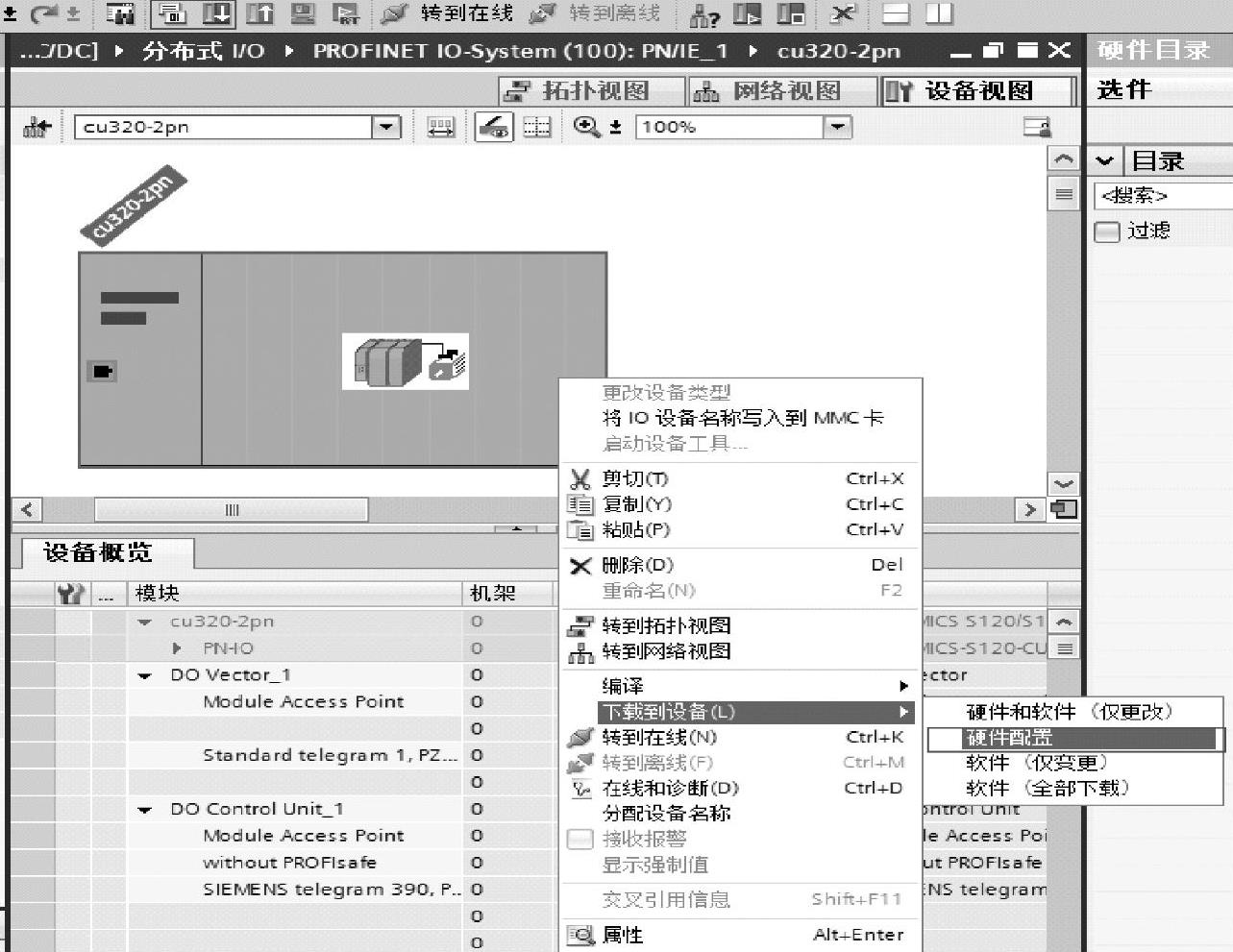Click the zoom magnifier icon
The height and width of the screenshot is (952, 1233).
point(586,127)
